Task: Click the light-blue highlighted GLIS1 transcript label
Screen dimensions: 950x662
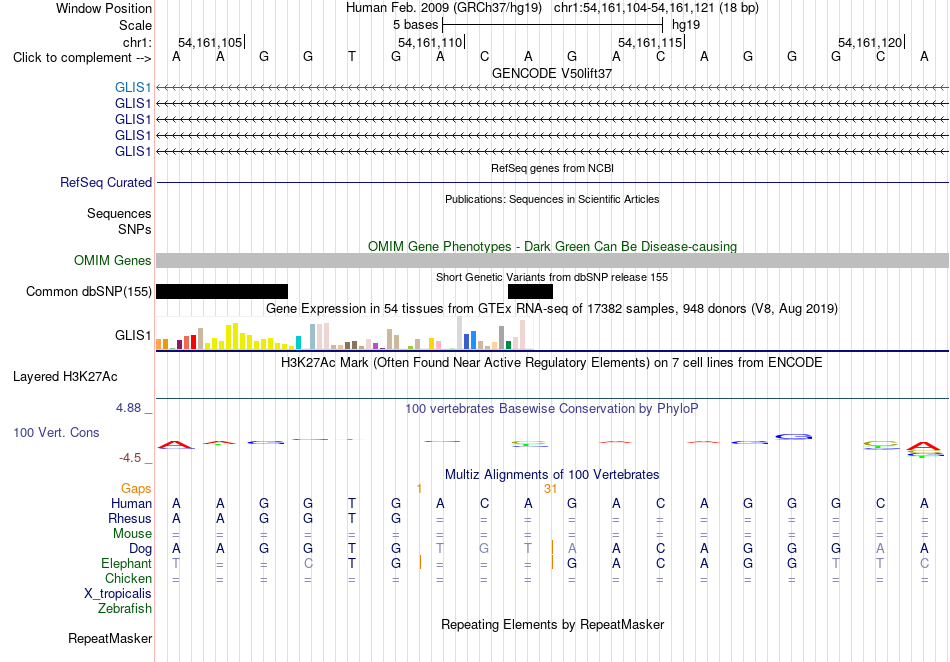Action: coord(133,87)
